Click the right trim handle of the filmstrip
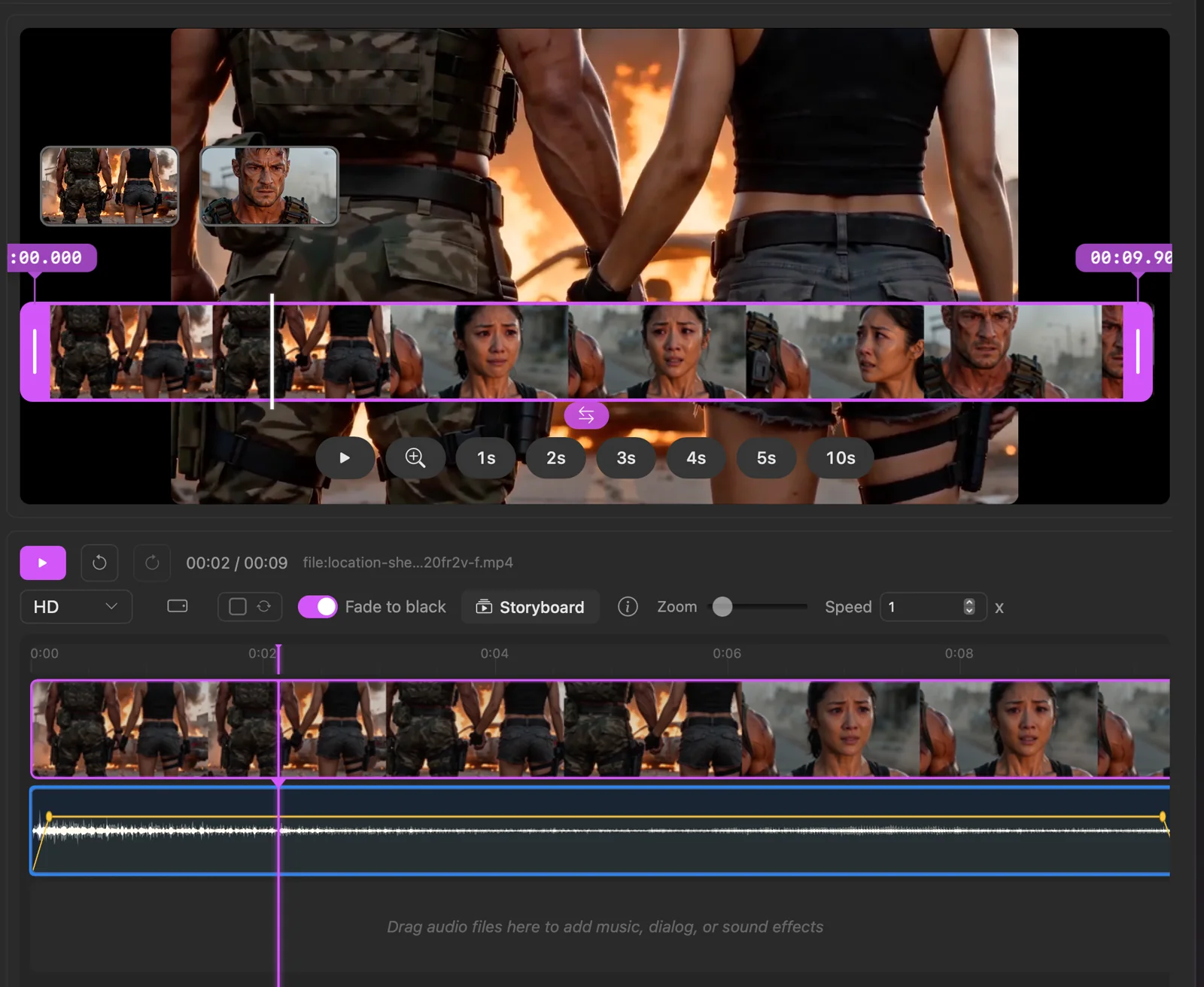 [1138, 351]
